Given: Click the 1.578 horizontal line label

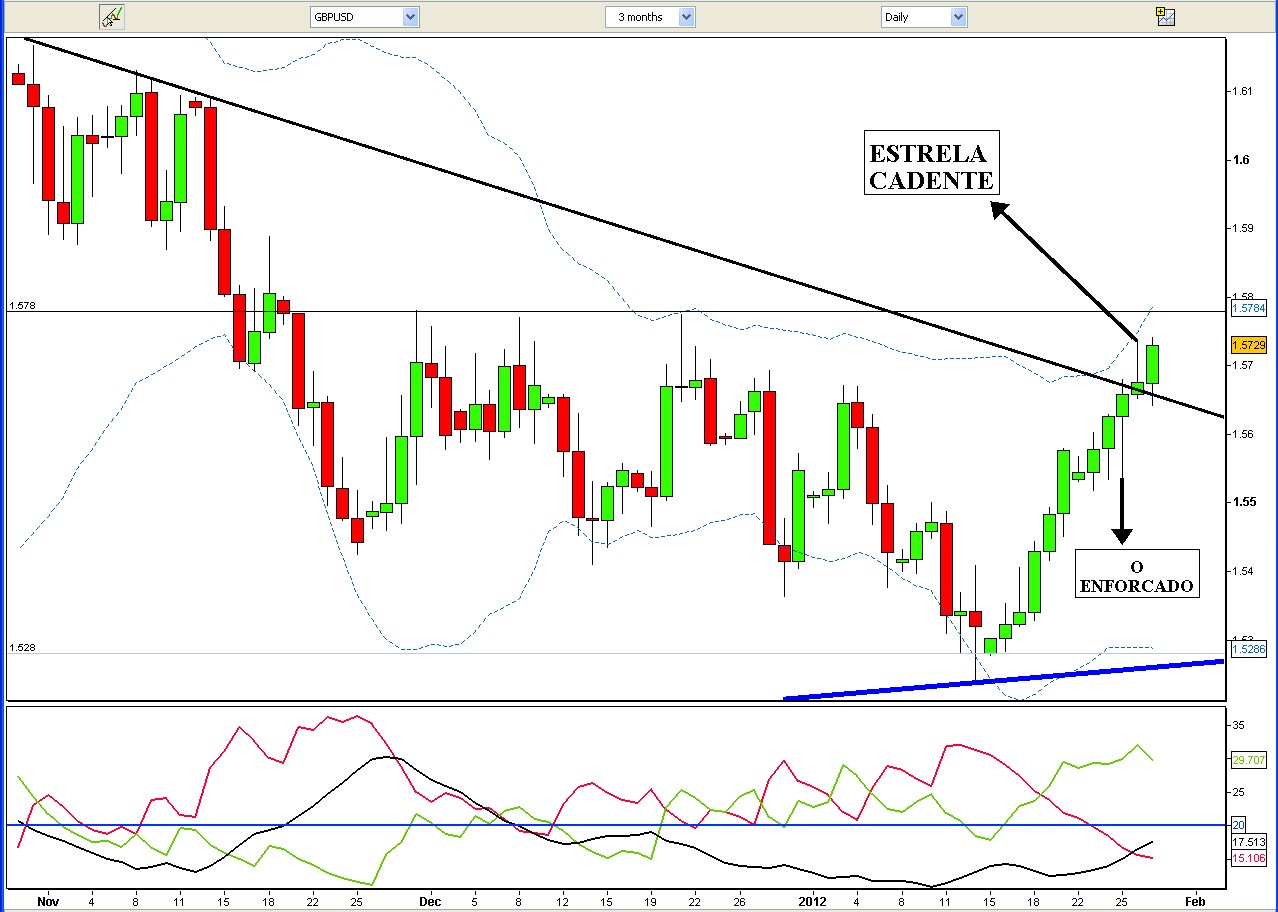Looking at the screenshot, I should (x=22, y=306).
